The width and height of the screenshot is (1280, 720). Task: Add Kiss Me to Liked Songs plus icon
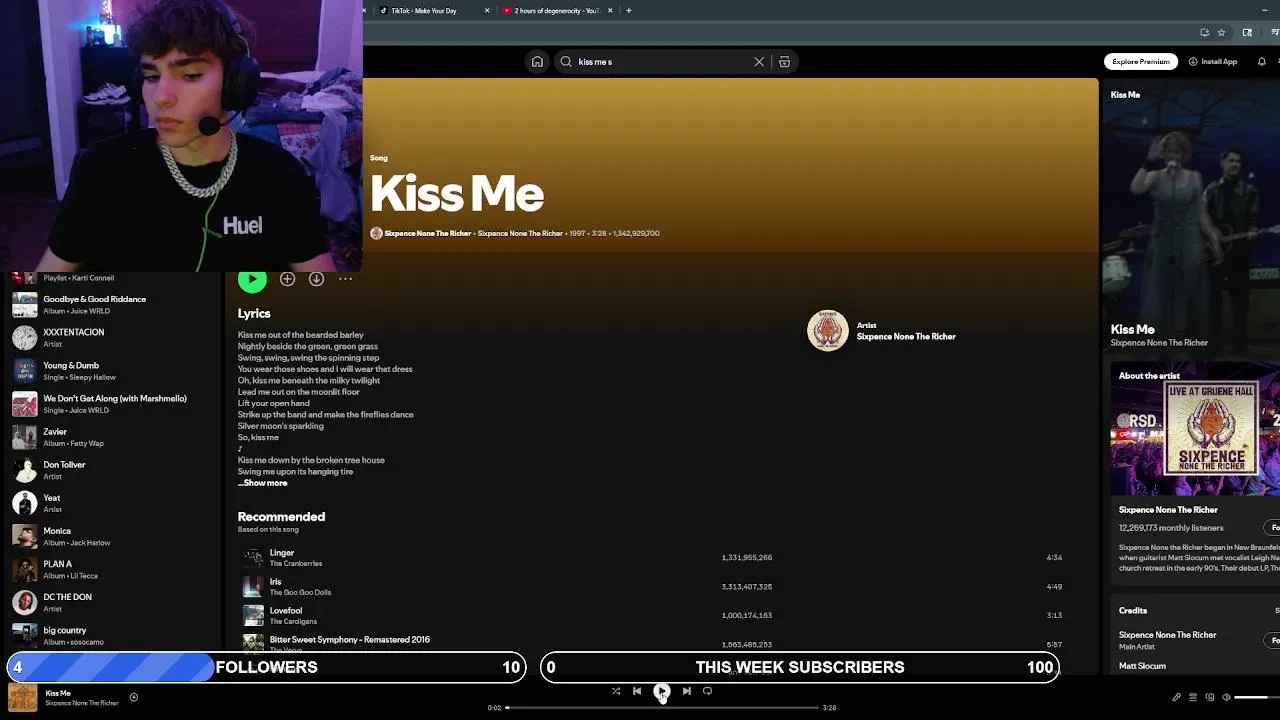287,279
